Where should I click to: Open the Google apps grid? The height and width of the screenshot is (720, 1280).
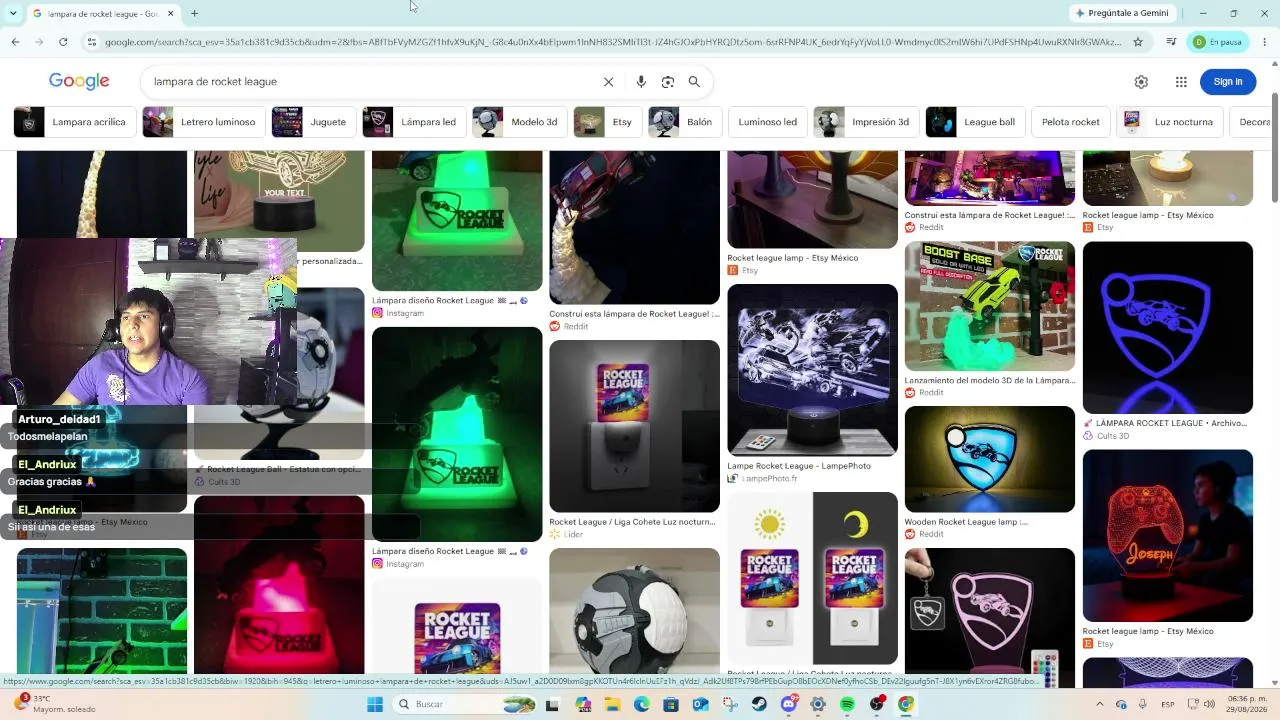click(1181, 82)
